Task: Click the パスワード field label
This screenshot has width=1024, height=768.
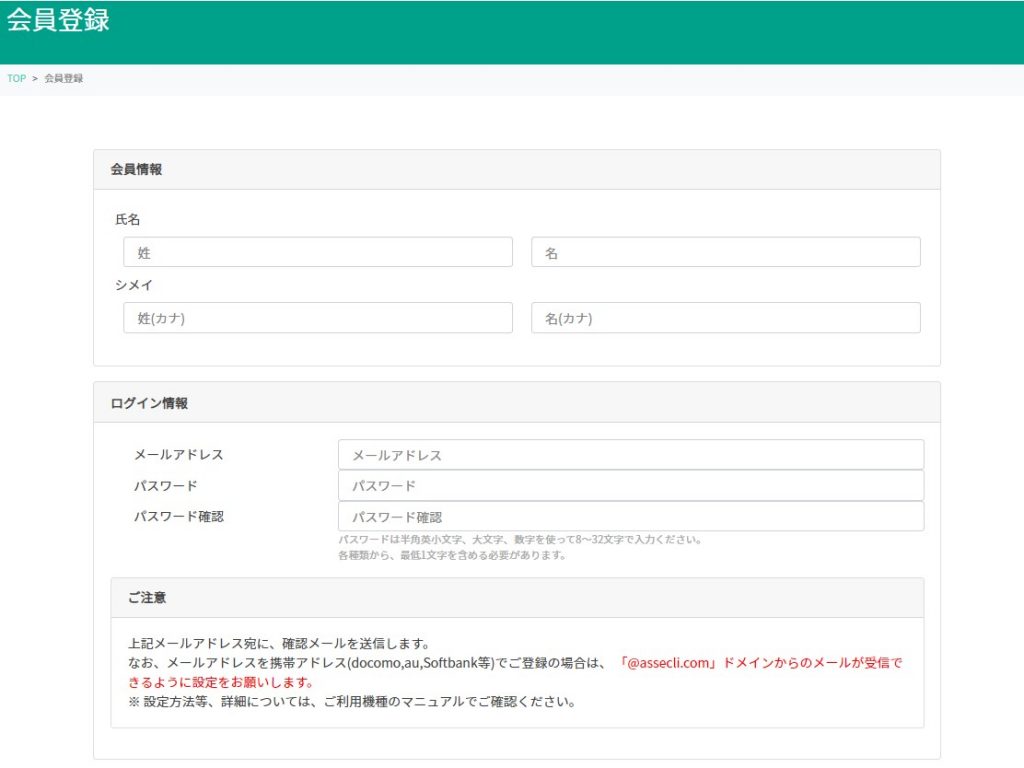Action: coord(165,485)
